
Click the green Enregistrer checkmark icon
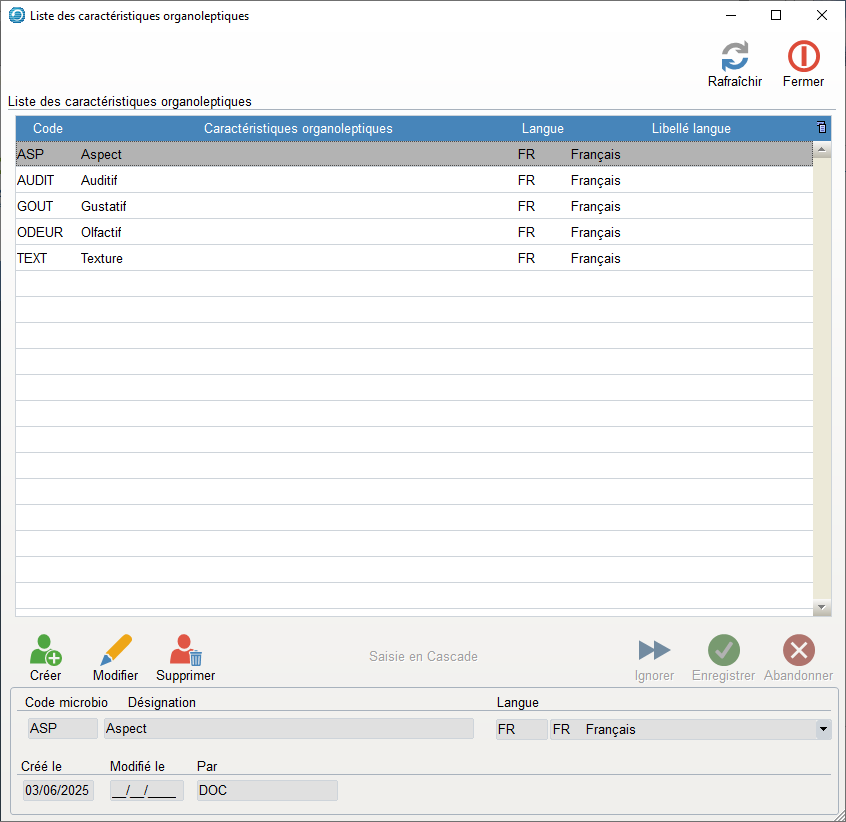[723, 651]
